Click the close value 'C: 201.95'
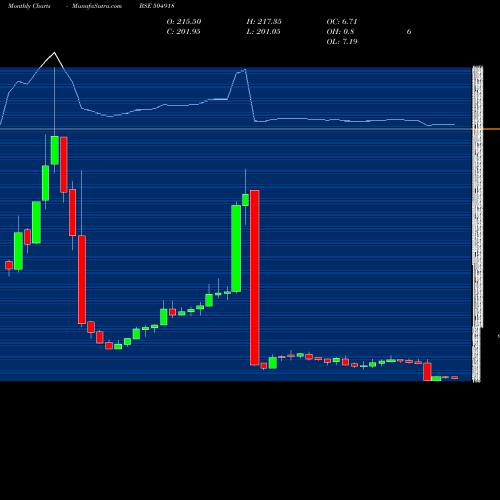Image resolution: width=500 pixels, height=500 pixels. pyautogui.click(x=184, y=32)
